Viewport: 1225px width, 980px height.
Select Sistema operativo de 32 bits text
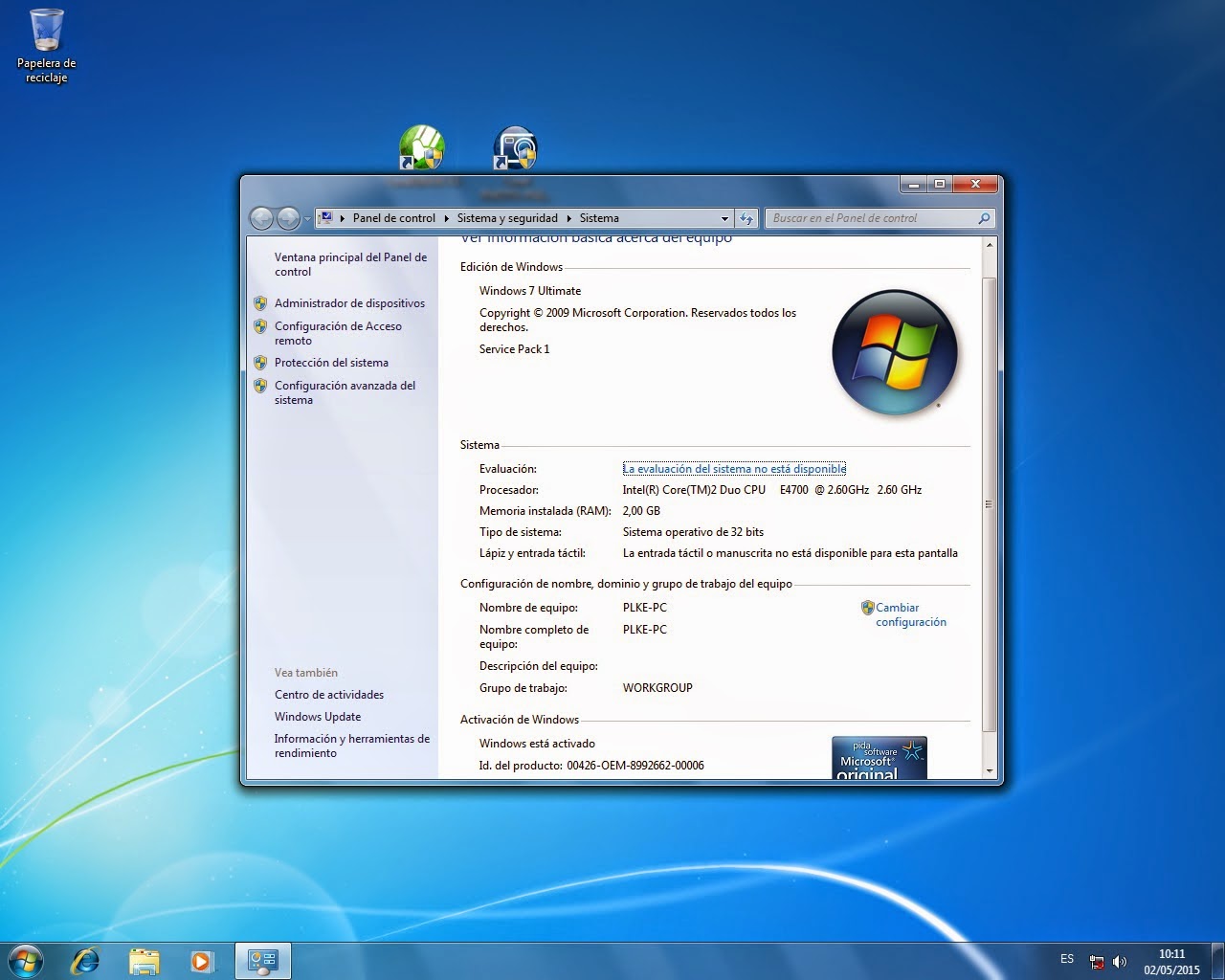(x=693, y=532)
